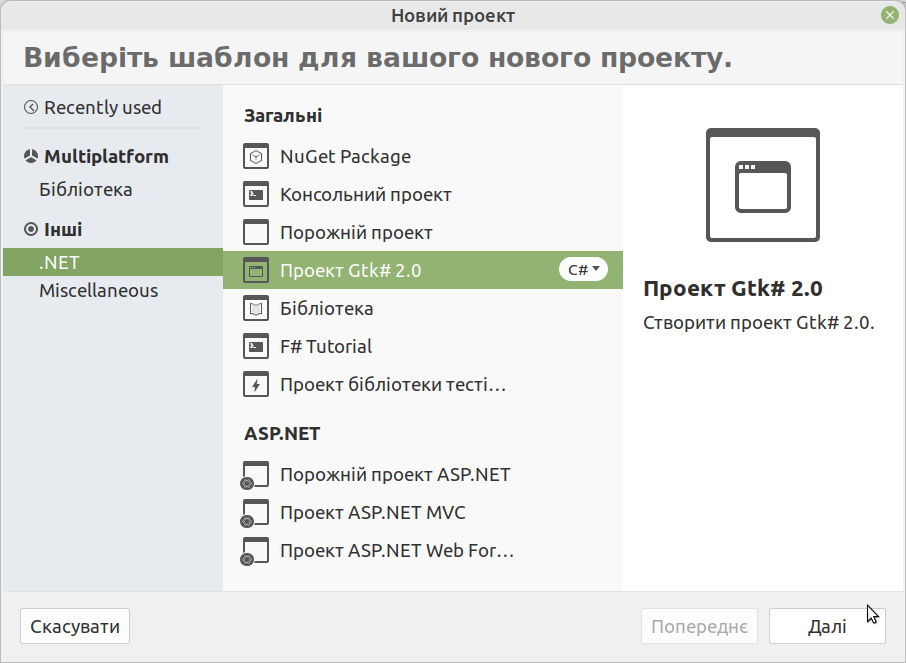Click the Порожній проект ASP.NET icon

click(x=255, y=475)
